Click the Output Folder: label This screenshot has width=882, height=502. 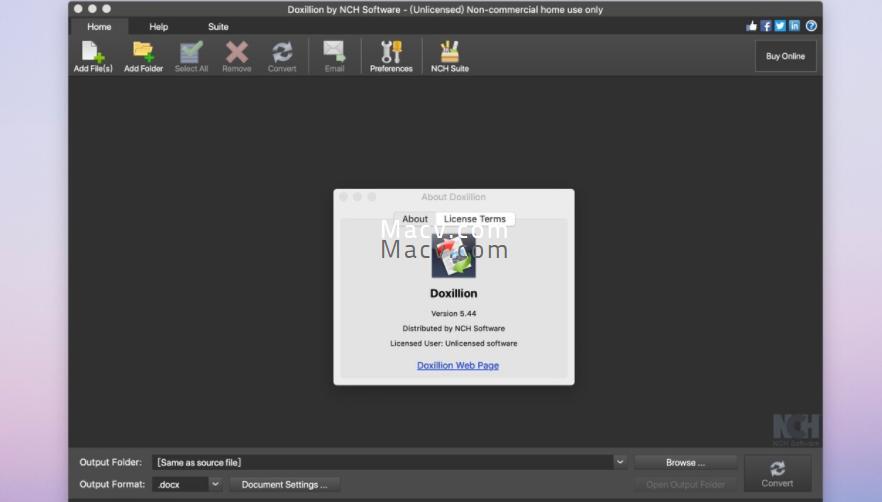pos(110,462)
